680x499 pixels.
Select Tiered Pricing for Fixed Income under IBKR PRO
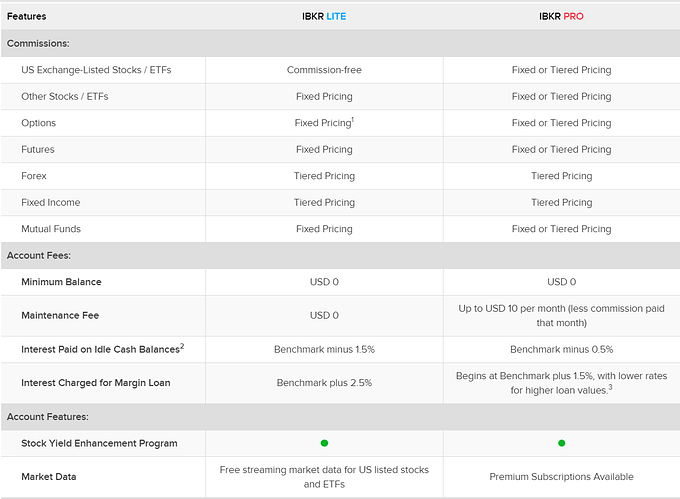coord(561,202)
